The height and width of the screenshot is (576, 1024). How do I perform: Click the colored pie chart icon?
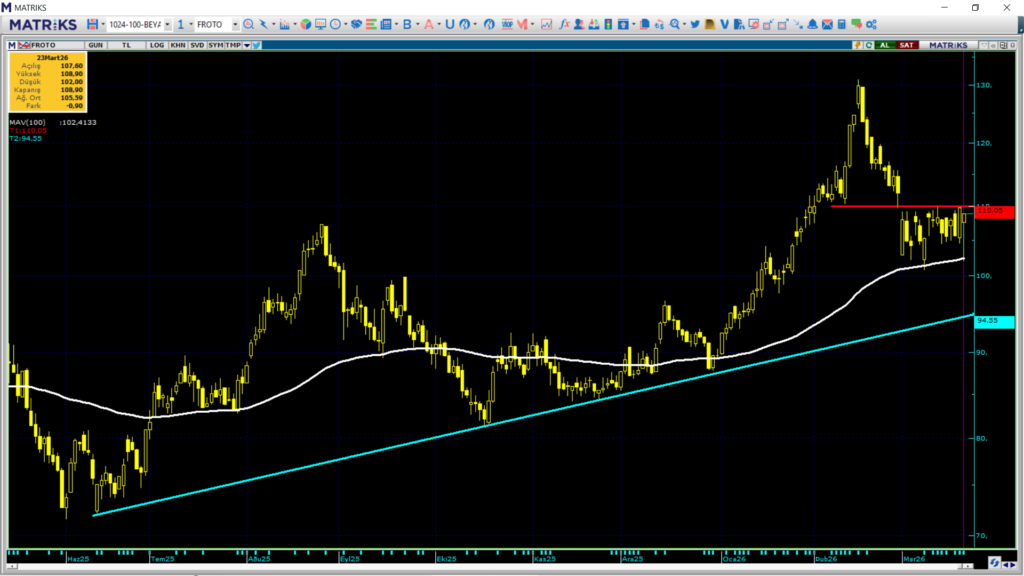(306, 24)
